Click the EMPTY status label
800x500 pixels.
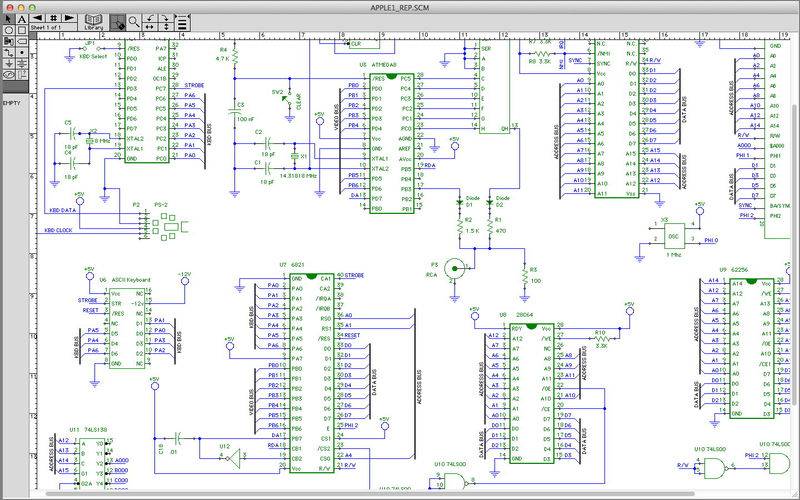12,103
